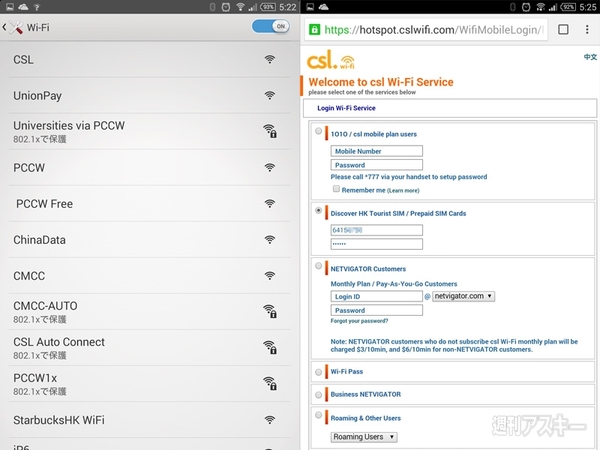Open the Roaming Users dropdown
600x450 pixels.
point(364,437)
